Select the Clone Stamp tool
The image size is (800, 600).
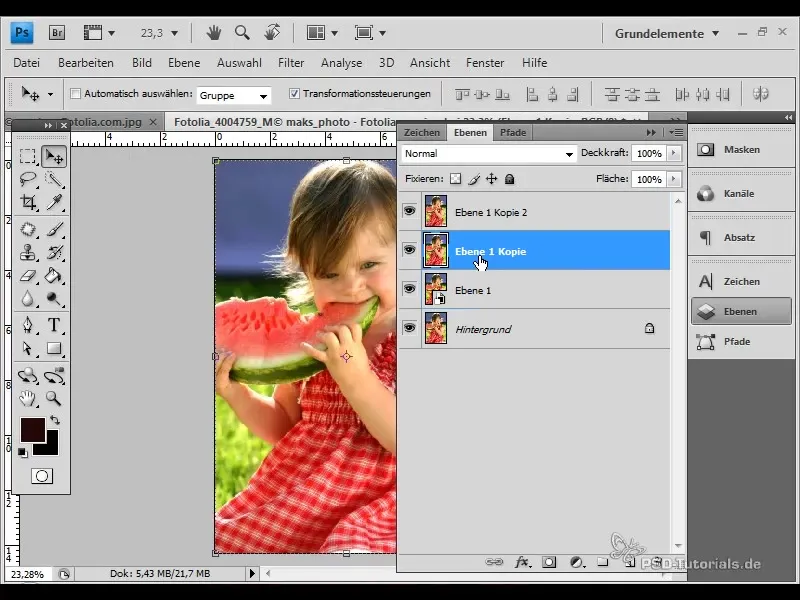point(28,253)
